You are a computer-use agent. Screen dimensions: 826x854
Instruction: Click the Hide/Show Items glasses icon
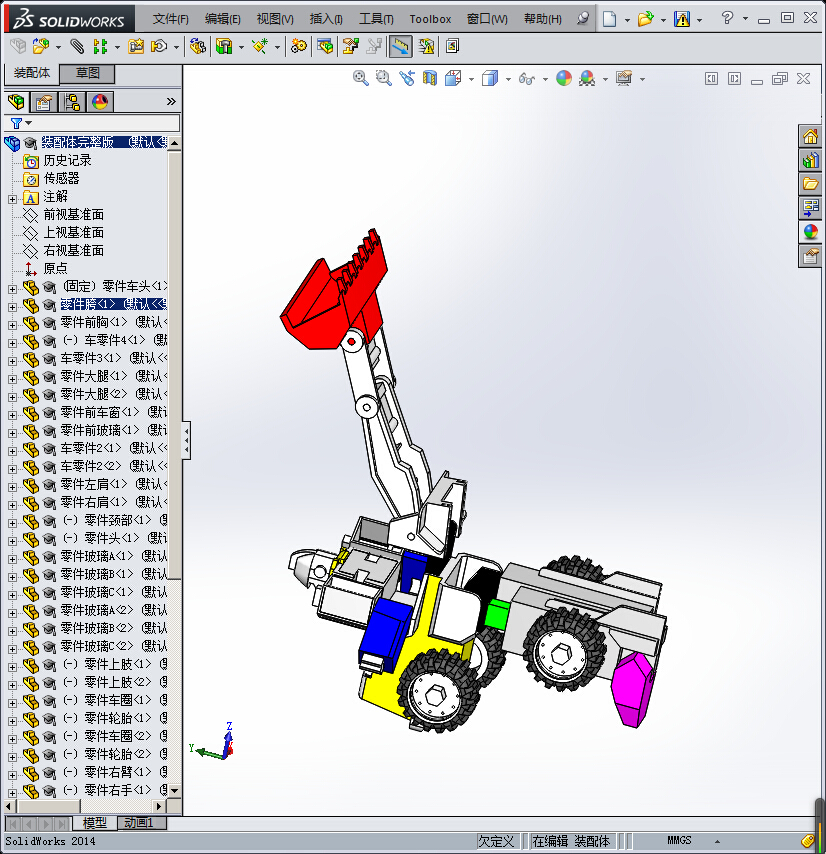tap(527, 78)
